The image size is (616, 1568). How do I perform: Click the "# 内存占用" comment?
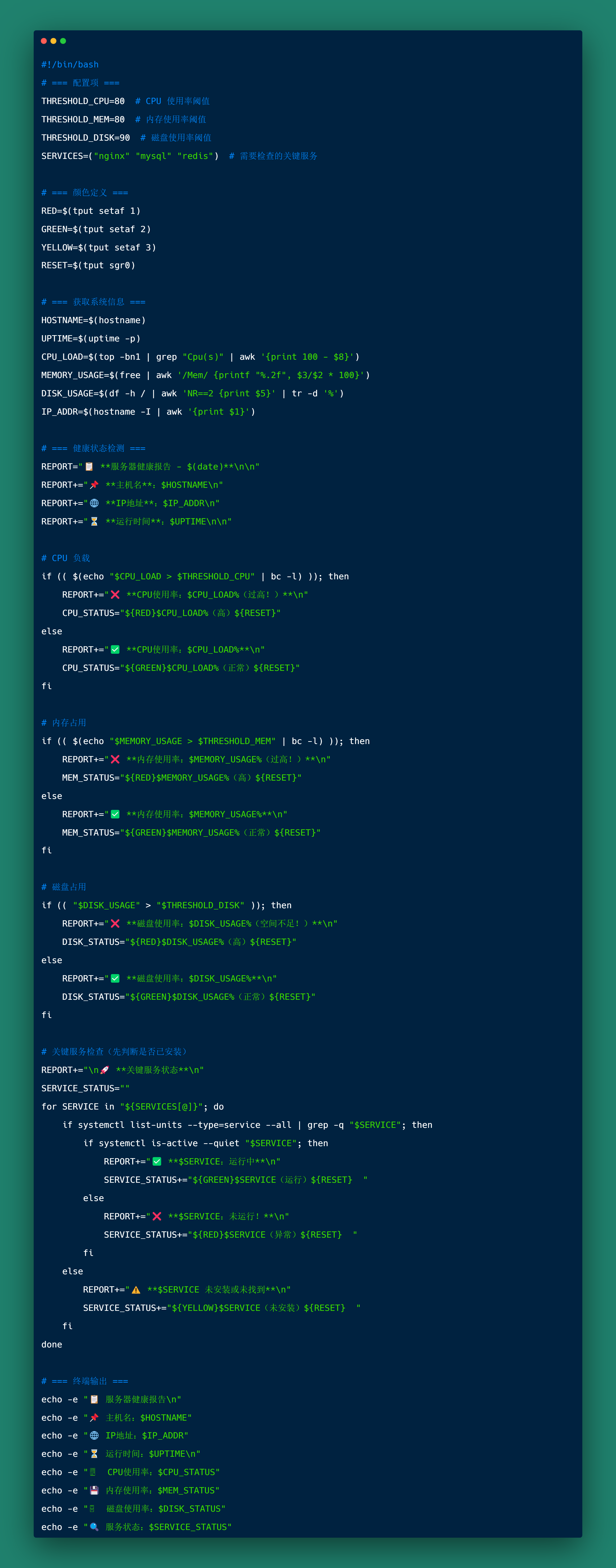64,723
